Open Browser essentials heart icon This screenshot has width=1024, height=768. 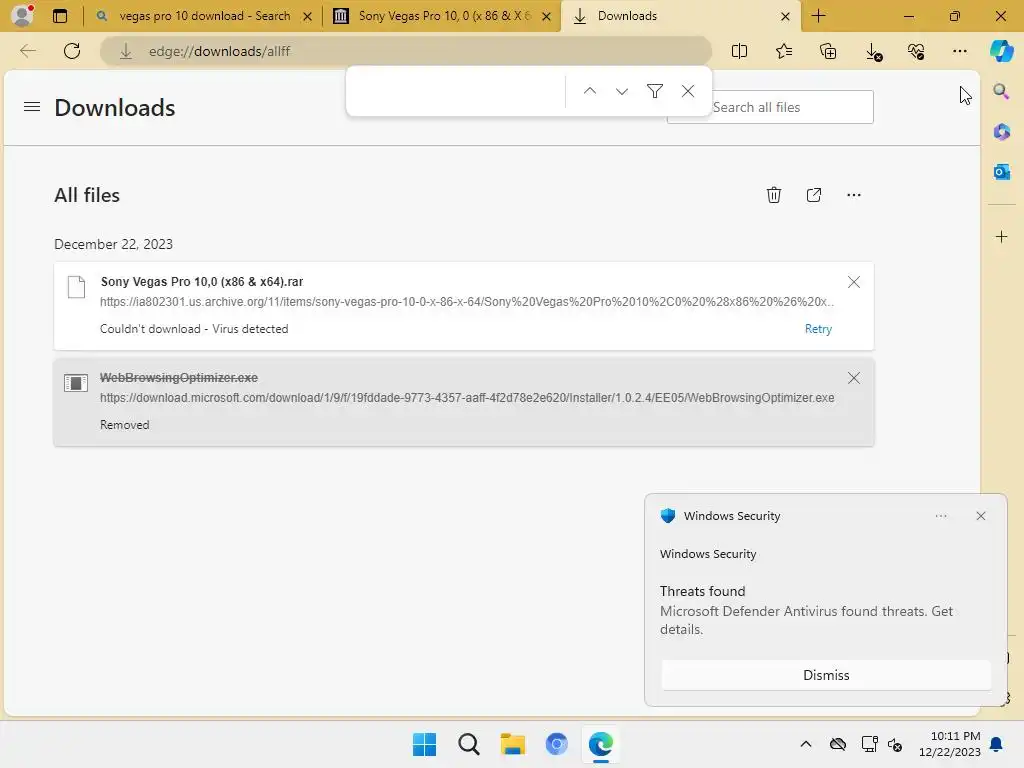click(x=916, y=51)
